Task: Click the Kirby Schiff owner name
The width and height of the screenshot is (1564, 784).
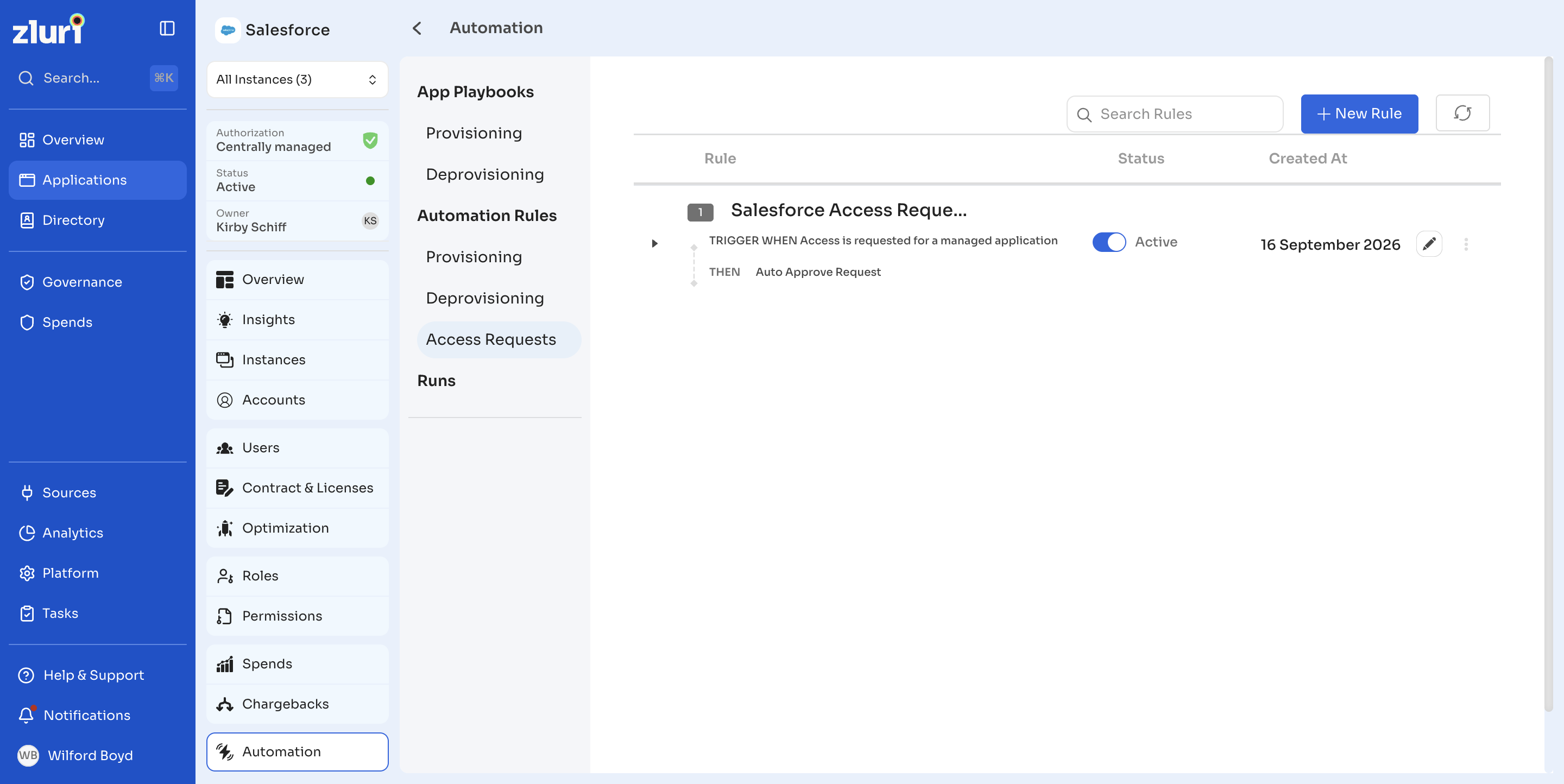Action: [251, 227]
